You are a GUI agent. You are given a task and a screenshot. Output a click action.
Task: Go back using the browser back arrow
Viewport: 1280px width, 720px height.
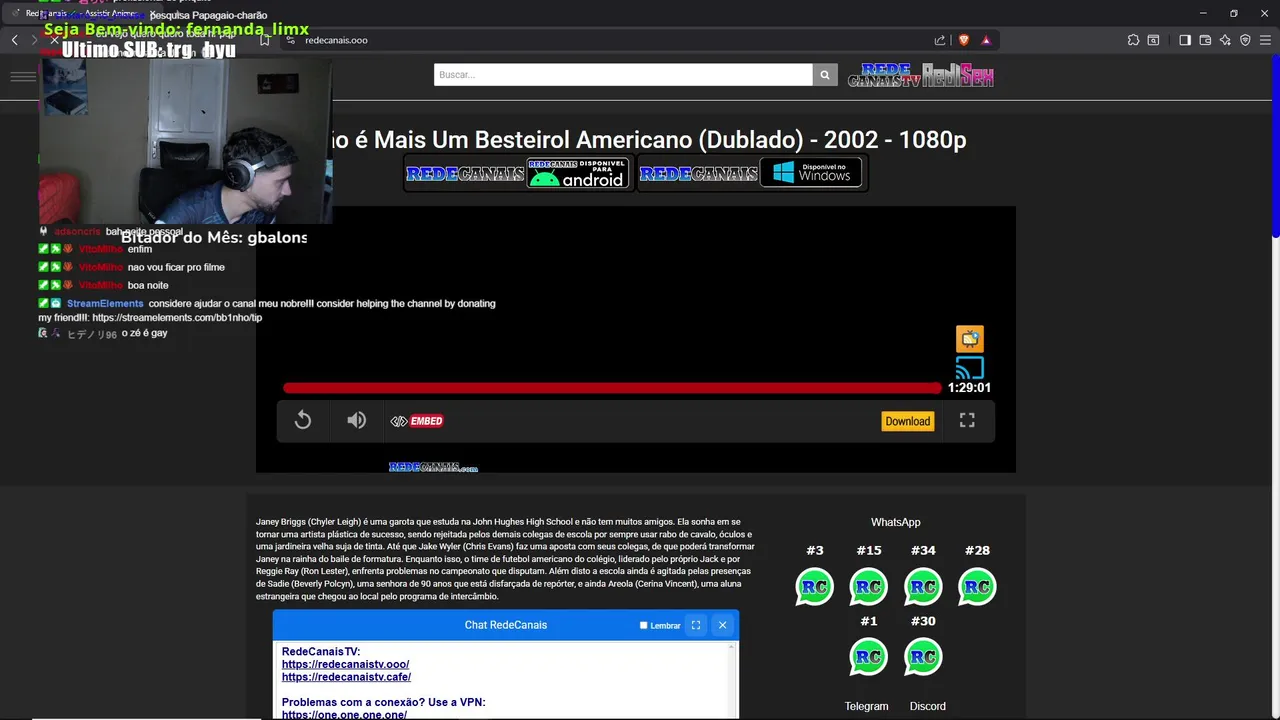(14, 40)
